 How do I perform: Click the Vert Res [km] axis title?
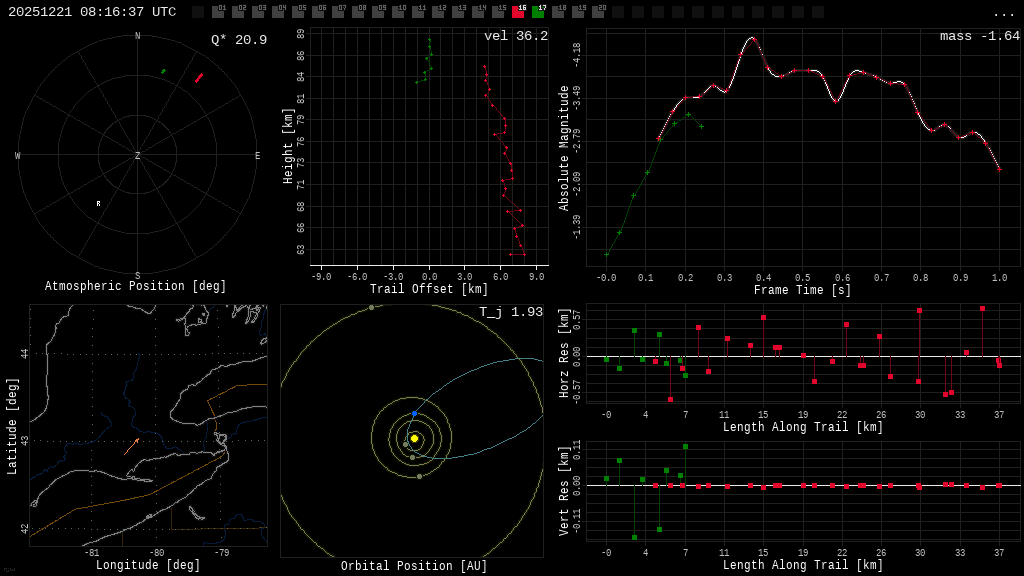(x=564, y=491)
